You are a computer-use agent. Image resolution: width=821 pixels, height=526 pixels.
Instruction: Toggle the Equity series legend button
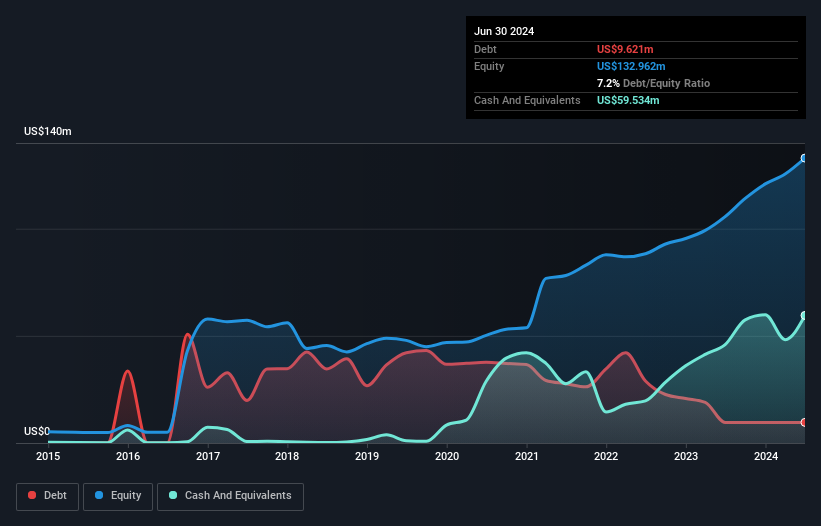point(118,496)
